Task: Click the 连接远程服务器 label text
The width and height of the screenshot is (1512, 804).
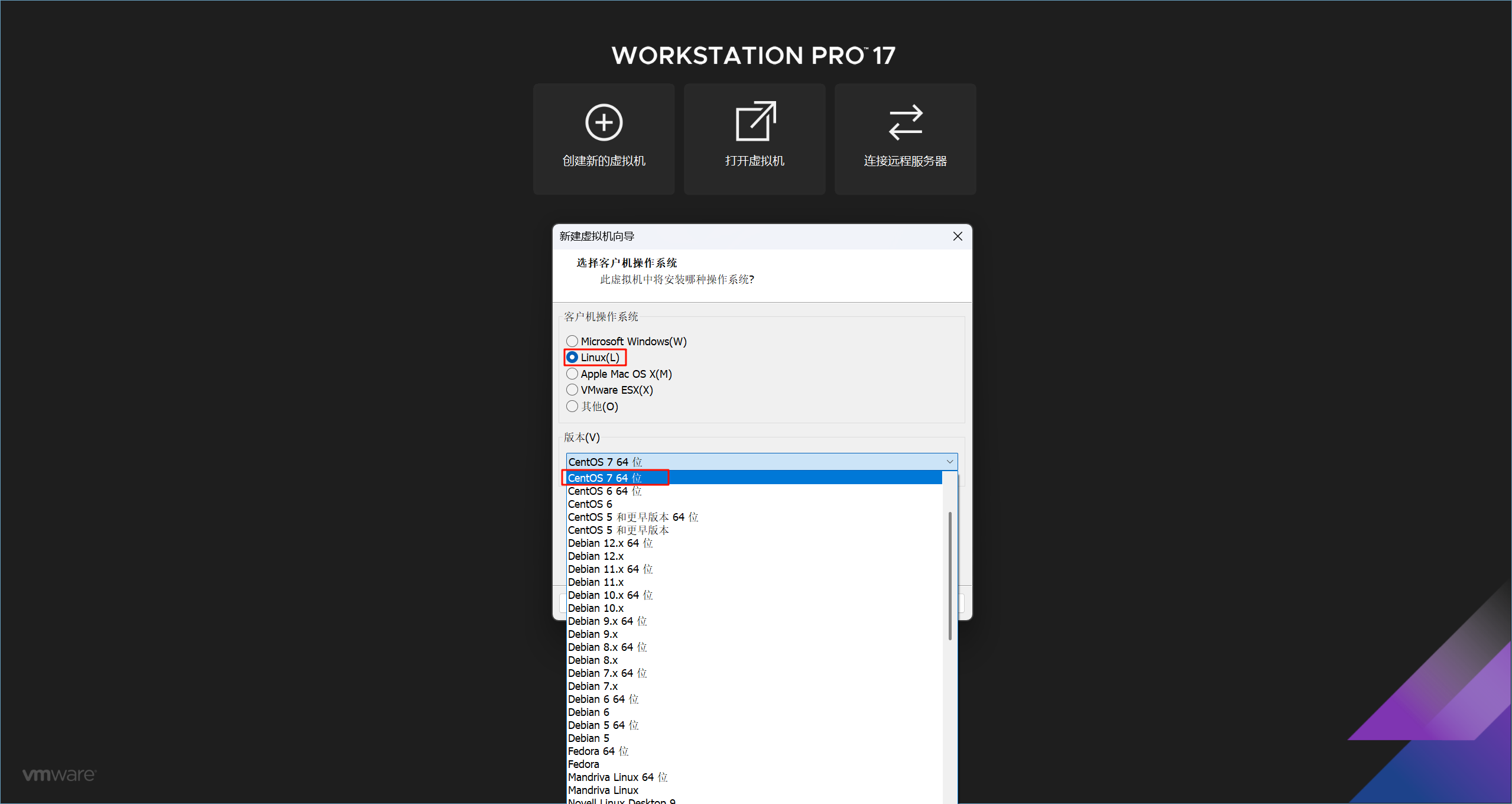Action: coord(905,161)
